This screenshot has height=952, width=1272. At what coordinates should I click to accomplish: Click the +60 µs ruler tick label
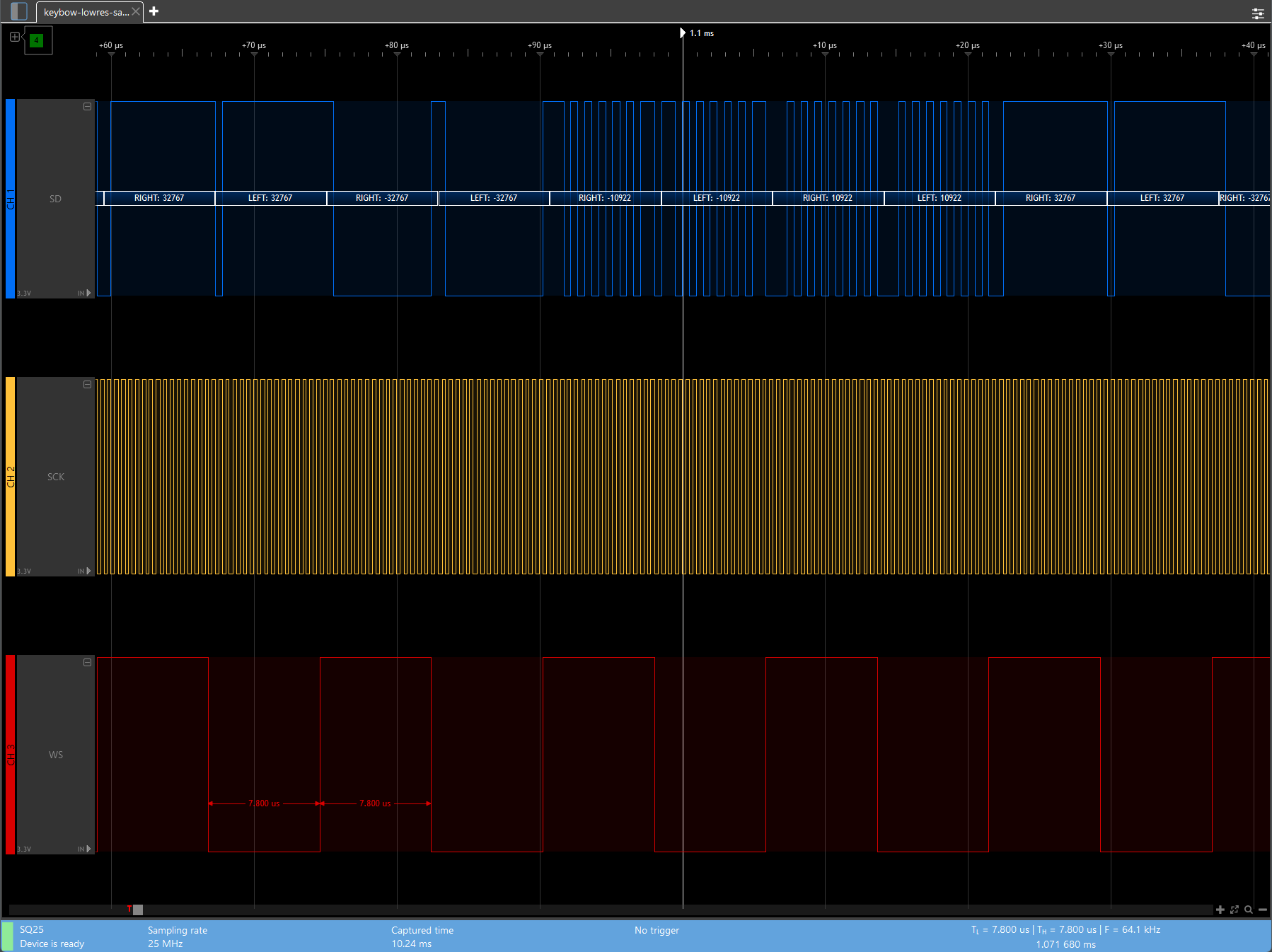(111, 45)
